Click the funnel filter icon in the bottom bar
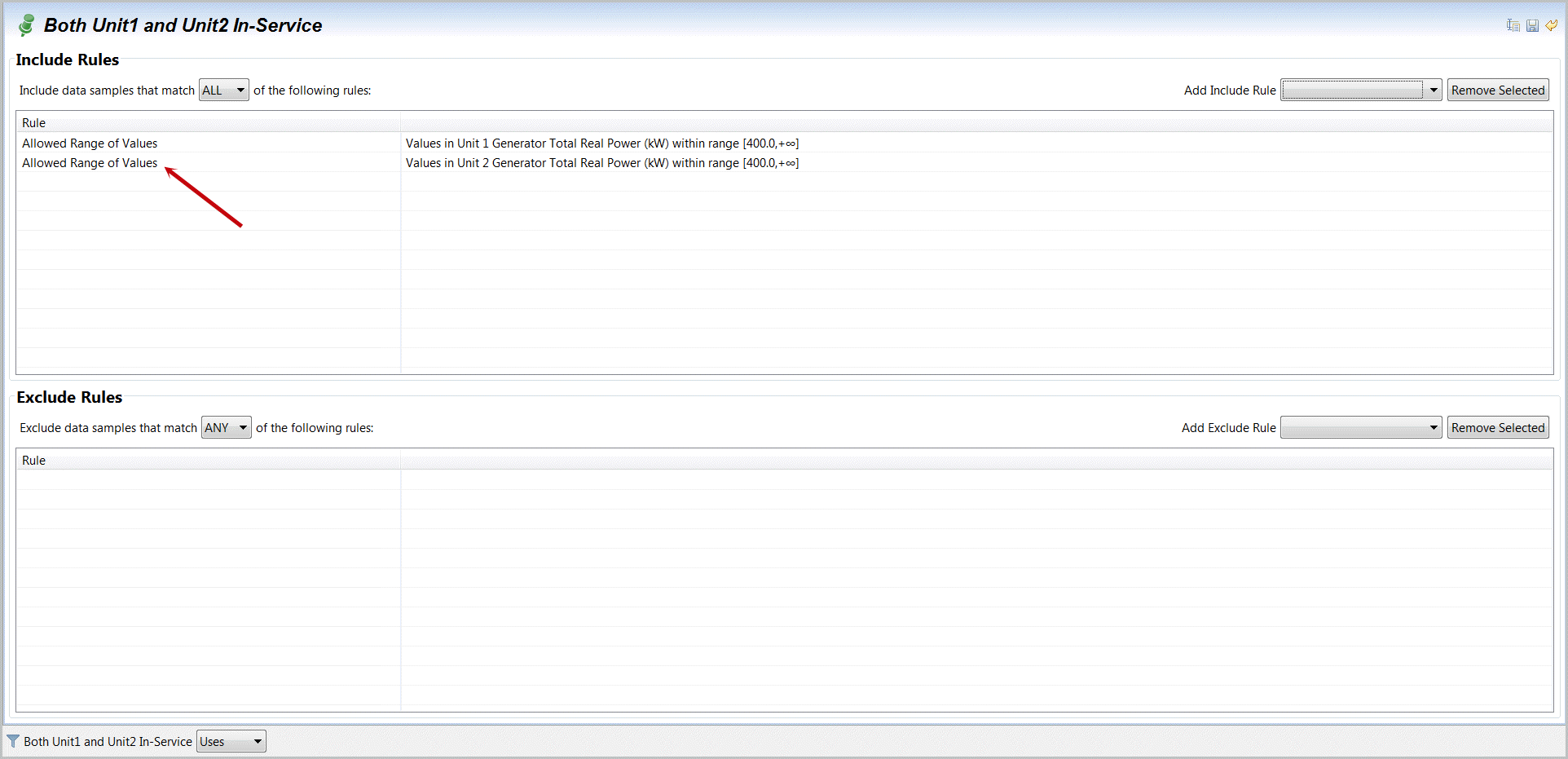This screenshot has height=759, width=1568. point(13,741)
